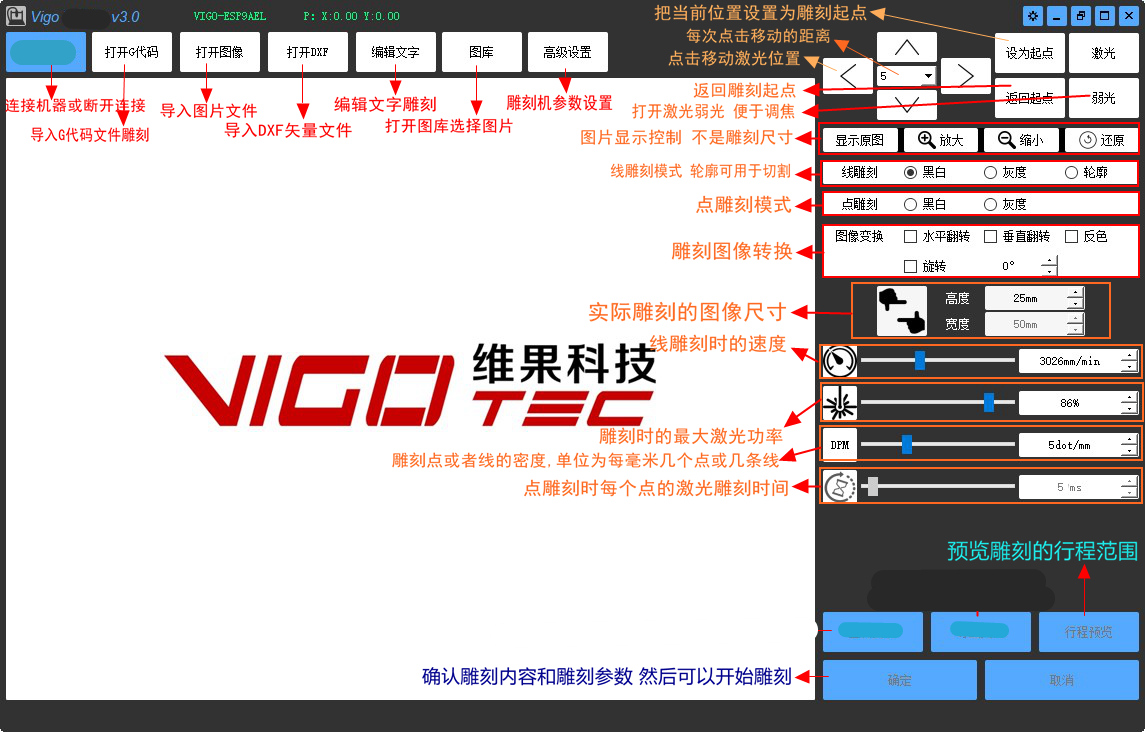Decrease laser power with the stepper down arrow
Screen dimensions: 1145x732
point(1129,408)
